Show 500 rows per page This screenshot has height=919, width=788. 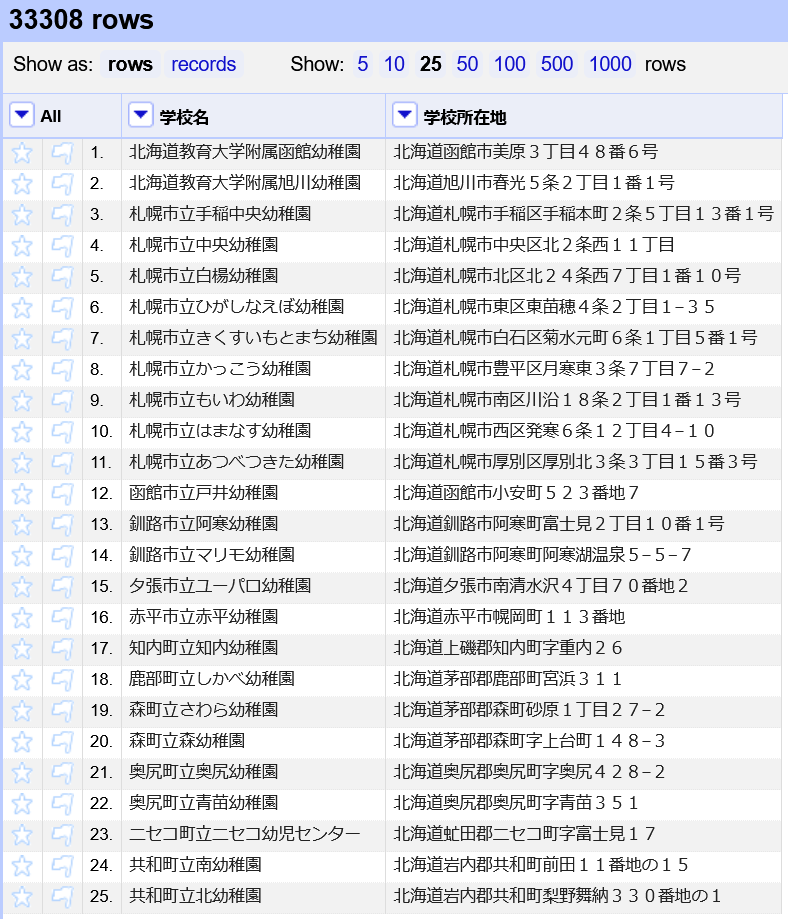(x=557, y=64)
